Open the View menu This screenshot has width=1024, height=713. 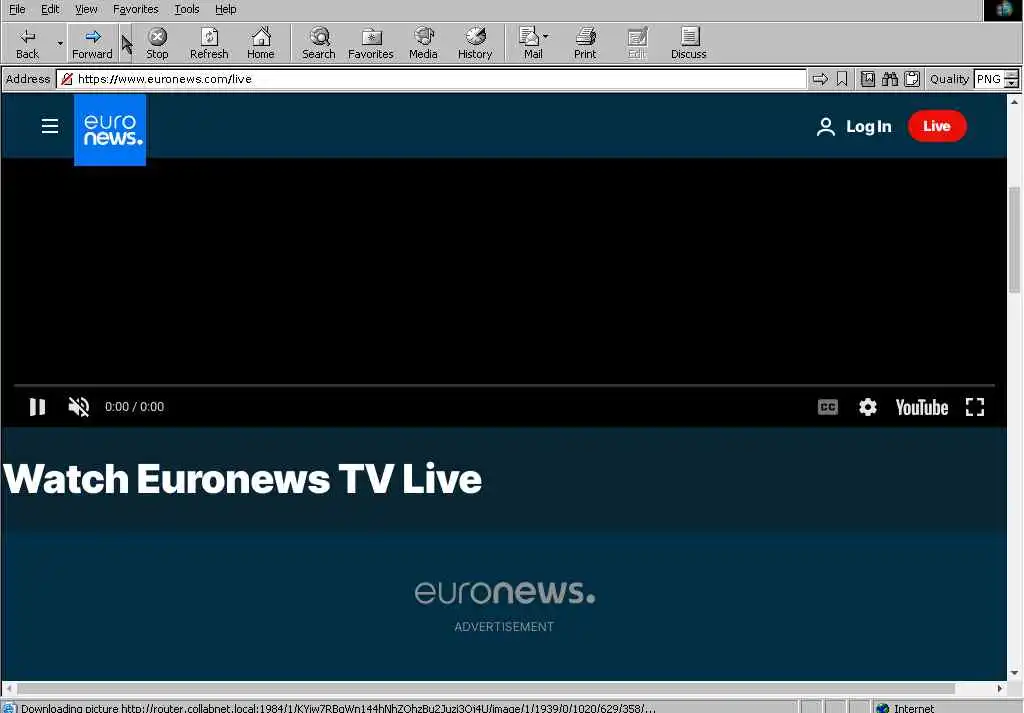tap(86, 9)
